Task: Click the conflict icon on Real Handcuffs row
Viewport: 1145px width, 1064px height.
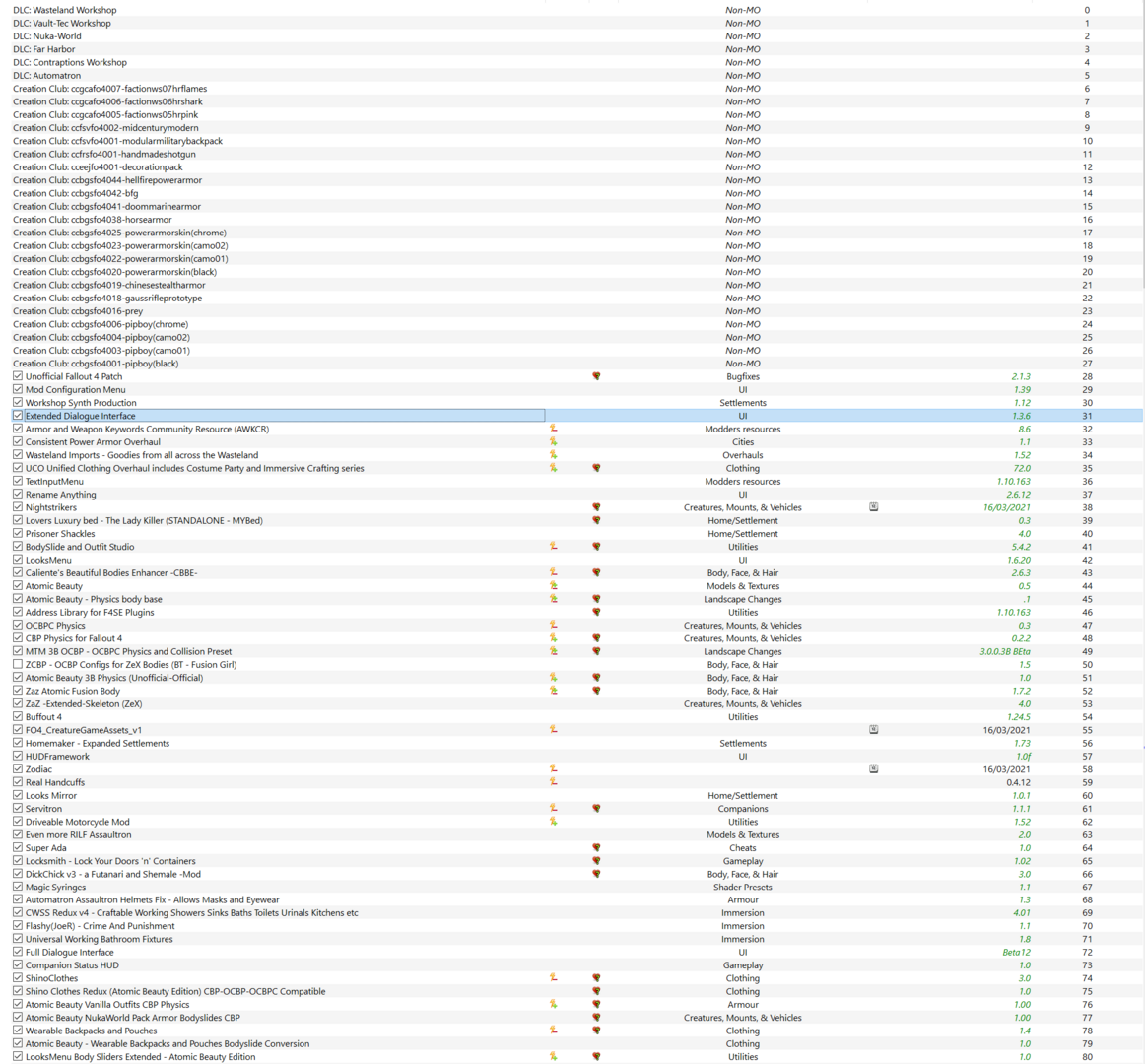Action: pyautogui.click(x=554, y=782)
